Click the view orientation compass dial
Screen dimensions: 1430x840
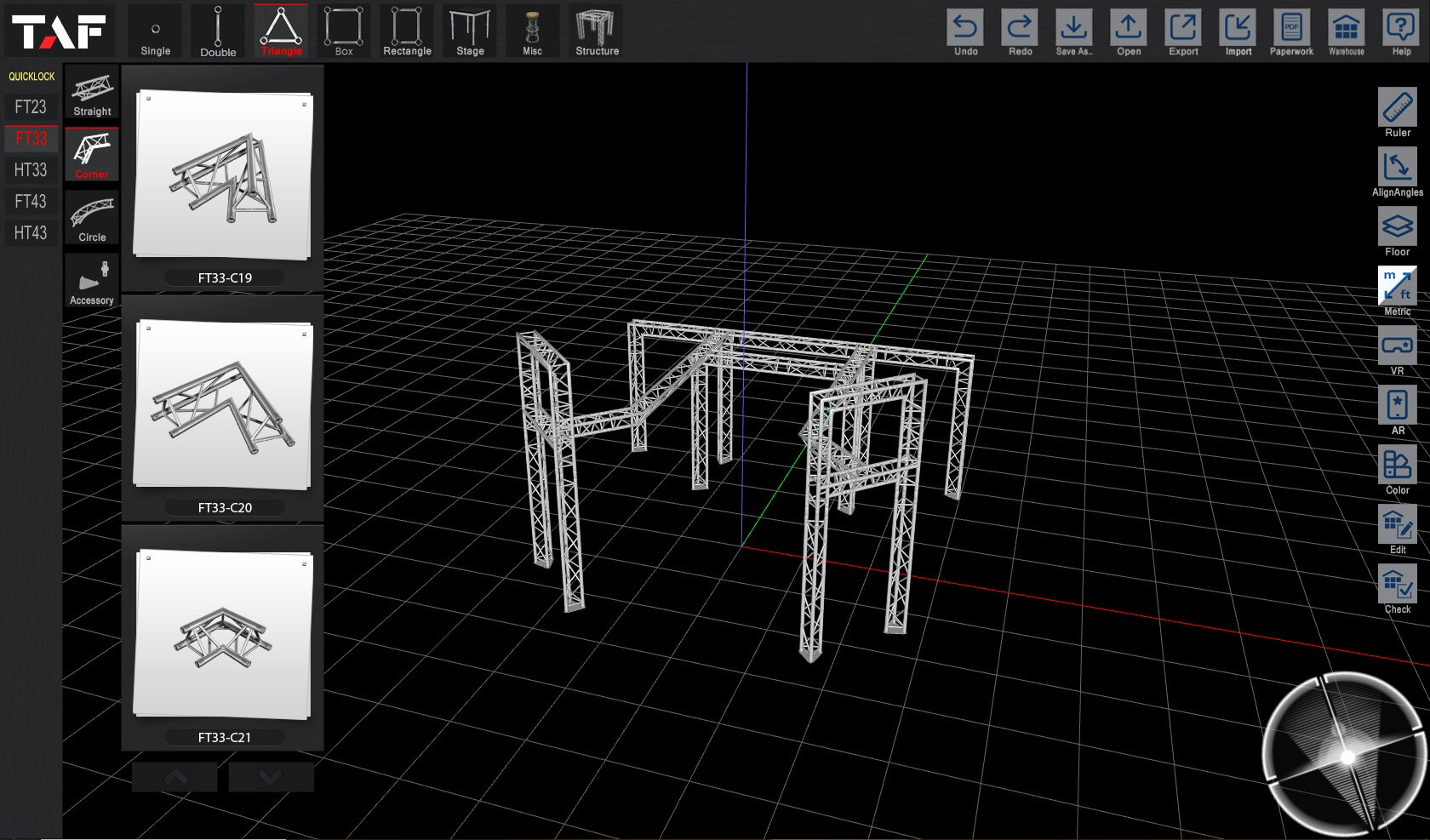[x=1347, y=753]
